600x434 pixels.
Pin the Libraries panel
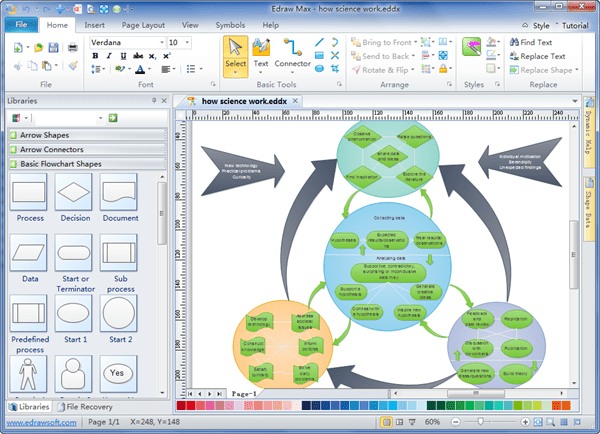[154, 100]
